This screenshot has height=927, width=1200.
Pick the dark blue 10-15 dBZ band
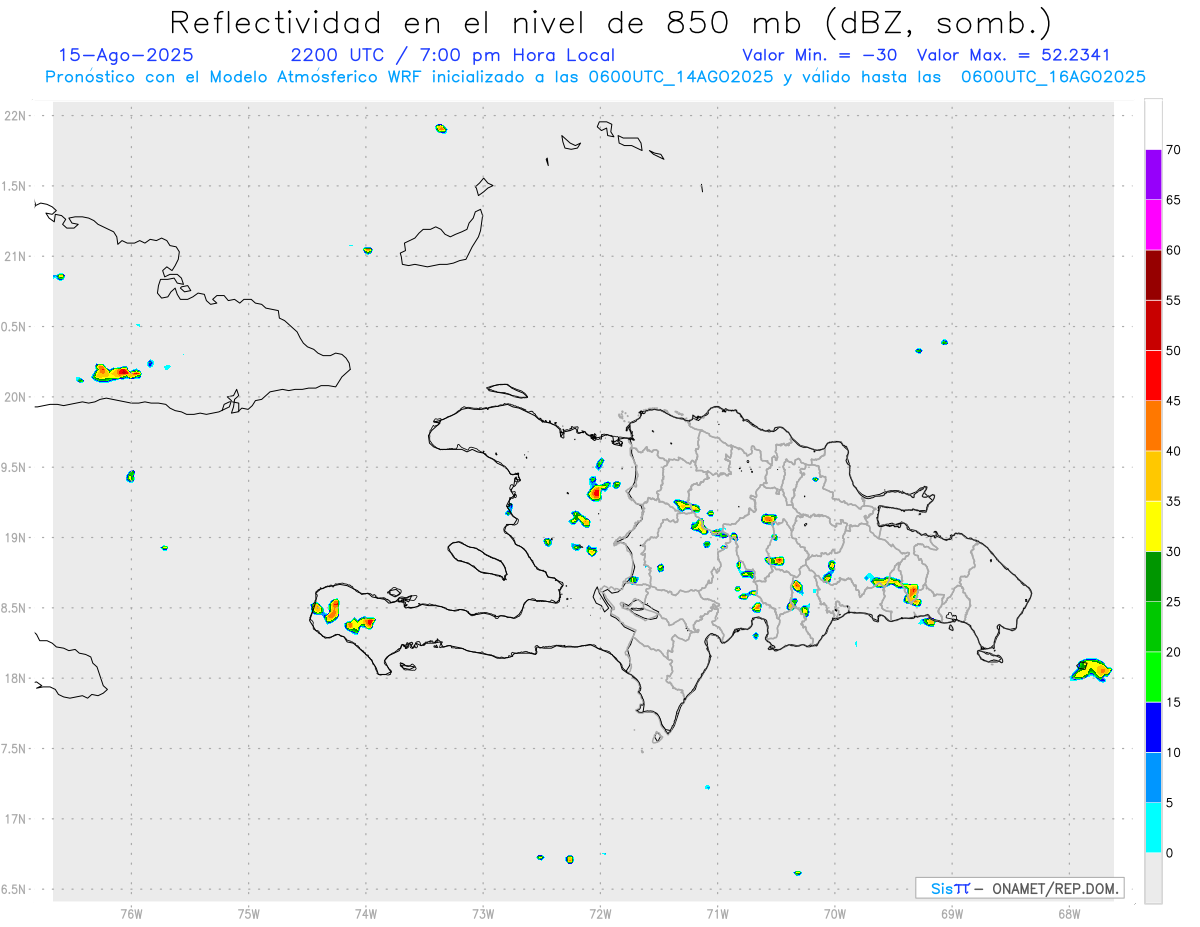click(1153, 727)
